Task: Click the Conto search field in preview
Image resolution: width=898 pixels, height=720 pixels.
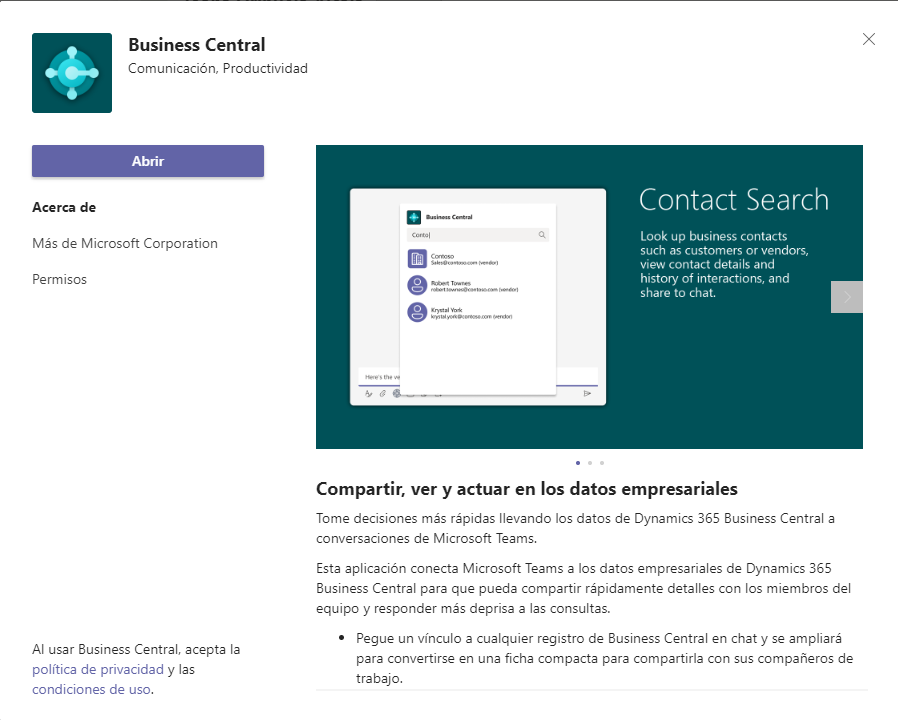Action: click(478, 235)
